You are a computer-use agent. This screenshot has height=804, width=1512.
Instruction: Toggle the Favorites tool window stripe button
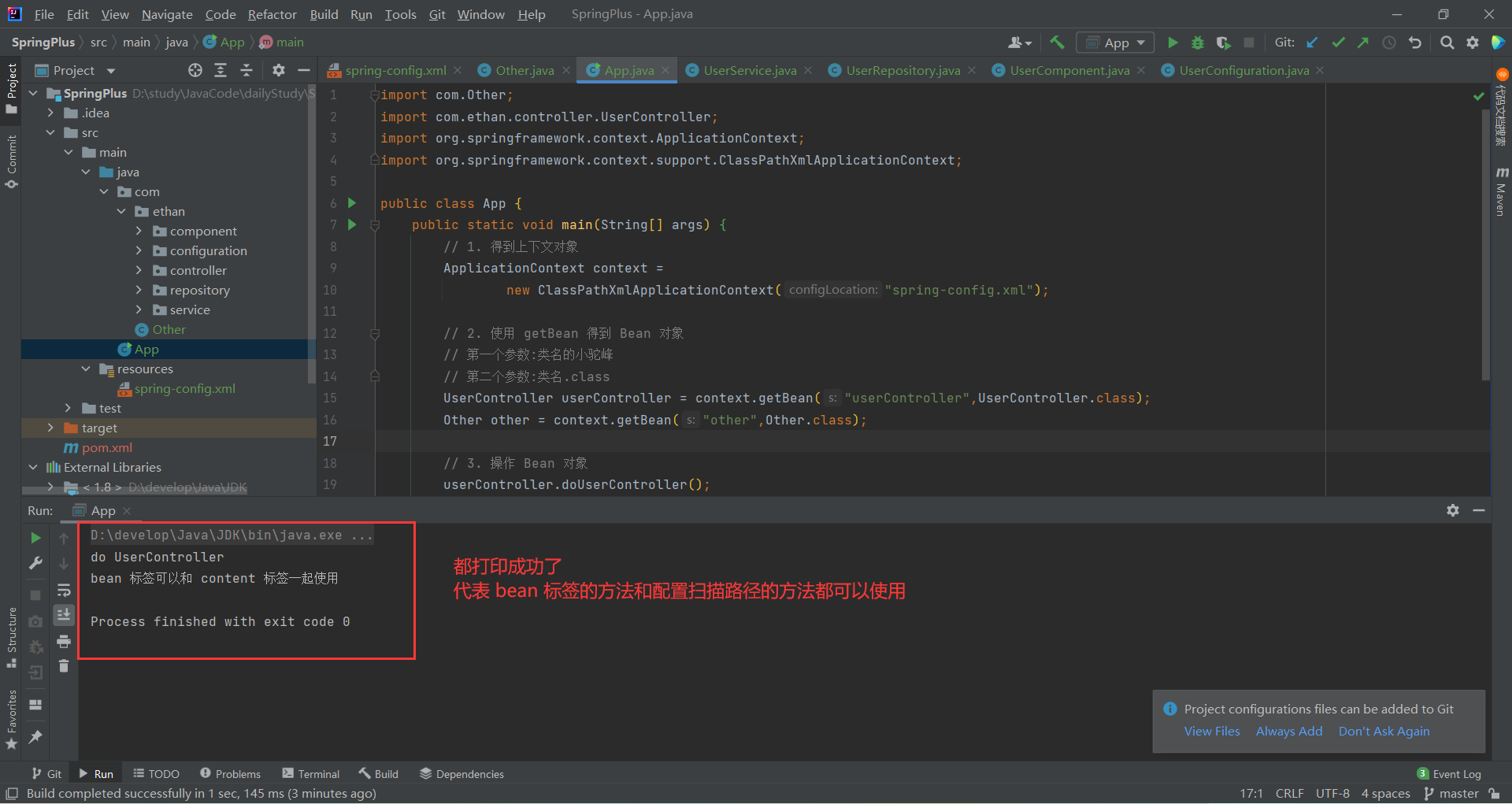[x=11, y=720]
